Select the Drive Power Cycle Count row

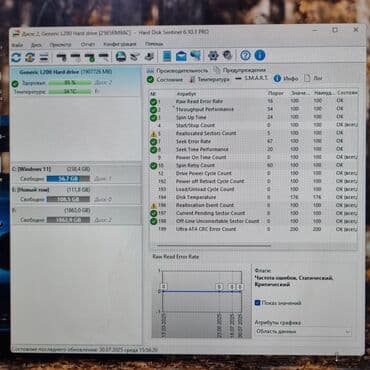(x=253, y=173)
